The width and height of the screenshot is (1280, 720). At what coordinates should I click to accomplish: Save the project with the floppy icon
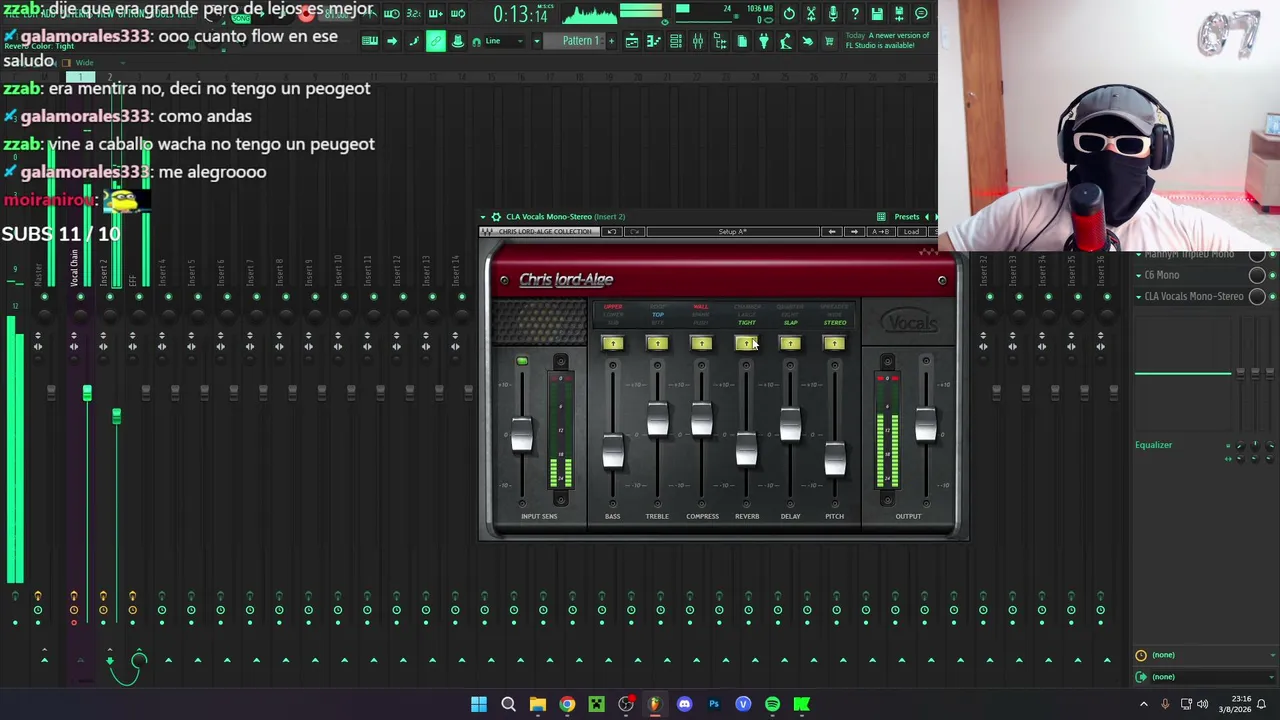click(877, 14)
